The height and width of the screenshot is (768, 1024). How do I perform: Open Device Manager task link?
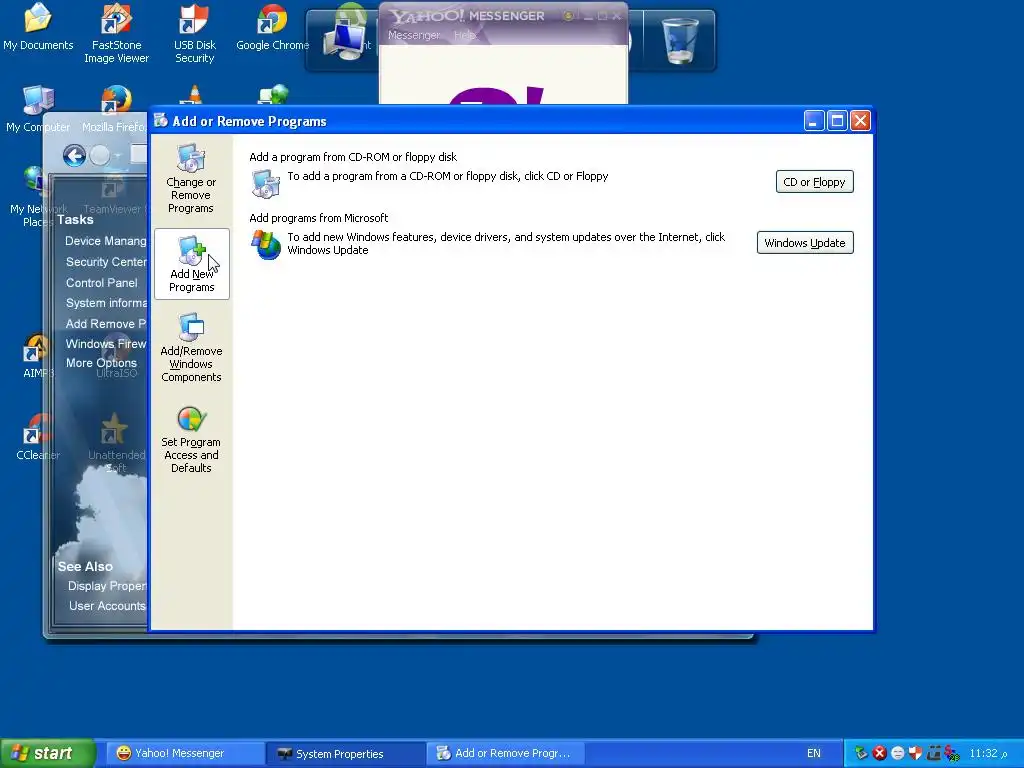(106, 241)
